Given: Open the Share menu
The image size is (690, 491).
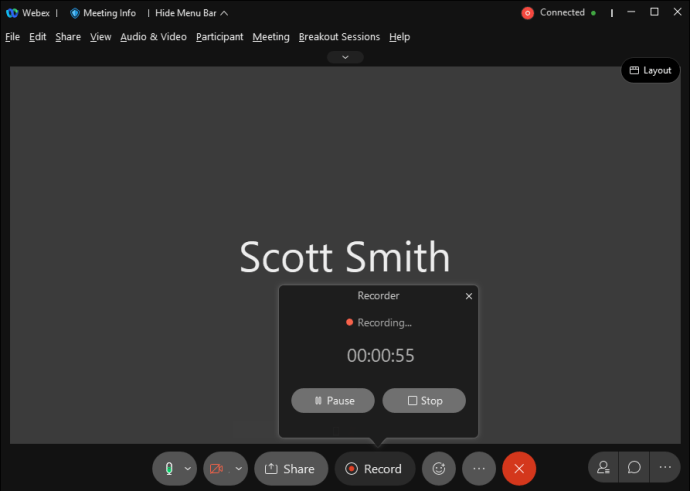Looking at the screenshot, I should click(68, 37).
